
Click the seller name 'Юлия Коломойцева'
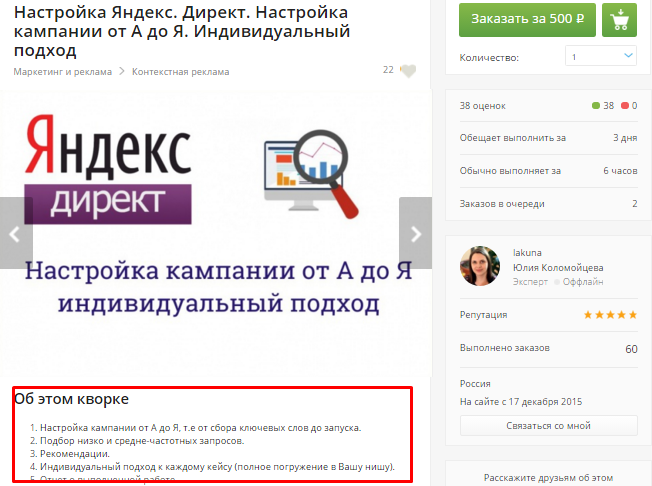click(558, 268)
